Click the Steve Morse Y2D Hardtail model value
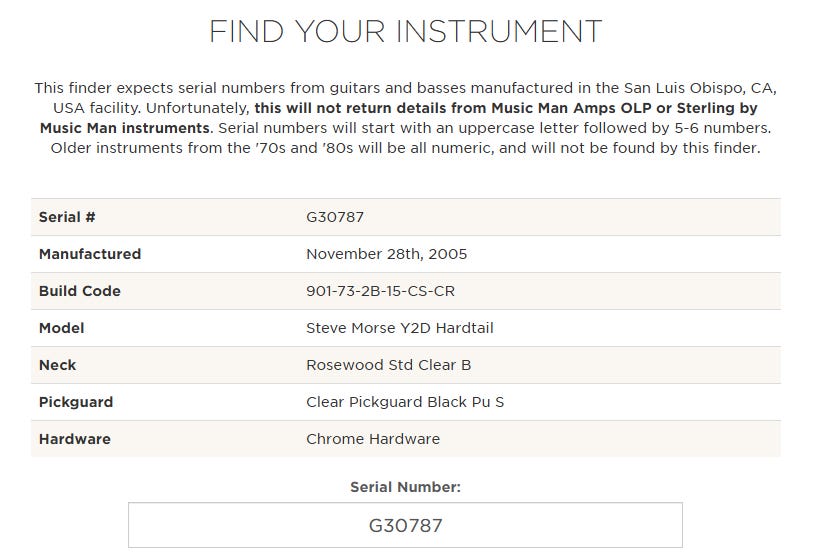The height and width of the screenshot is (556, 822). [399, 328]
